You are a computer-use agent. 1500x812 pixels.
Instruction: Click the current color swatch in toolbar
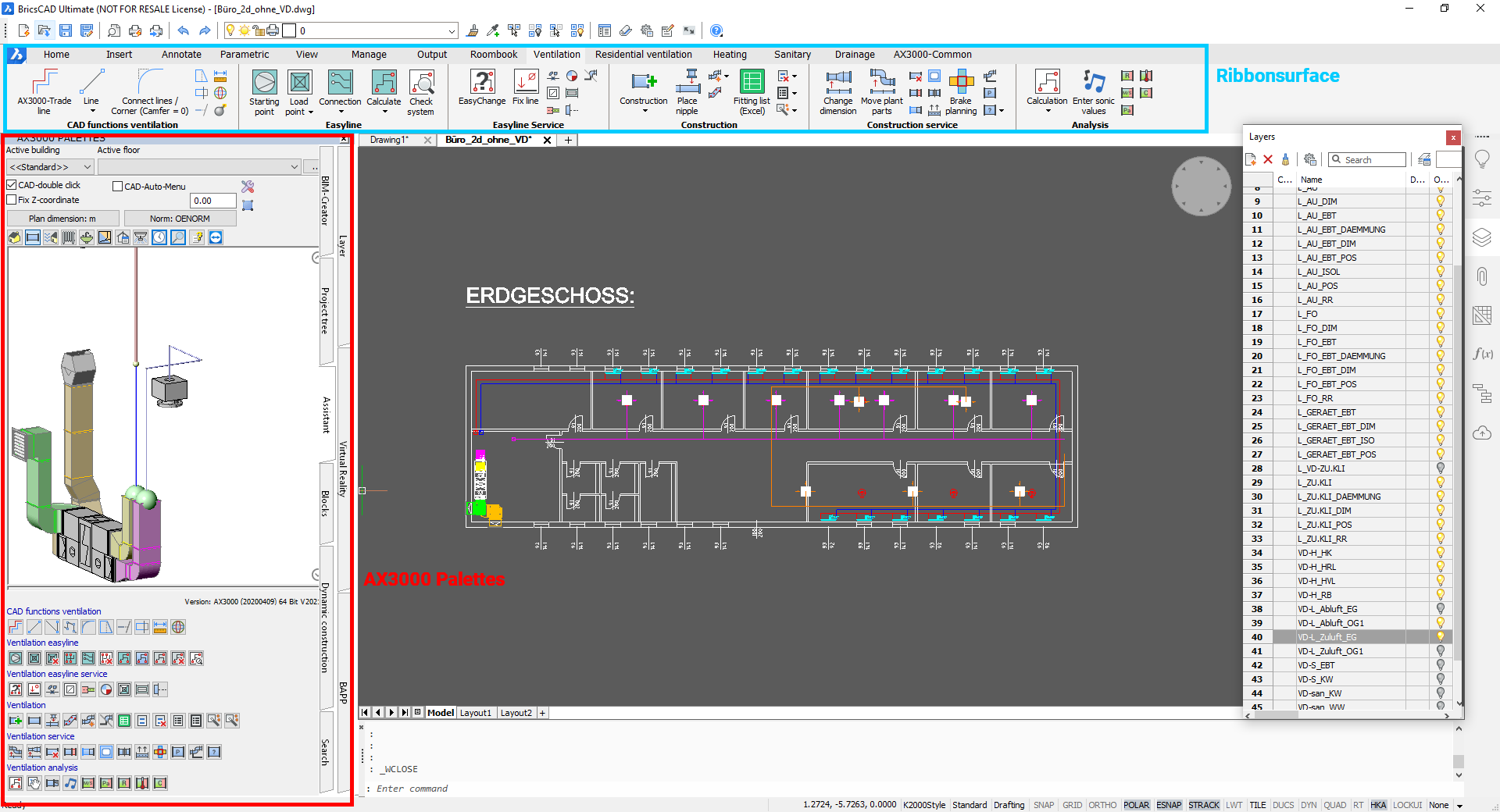click(x=289, y=30)
